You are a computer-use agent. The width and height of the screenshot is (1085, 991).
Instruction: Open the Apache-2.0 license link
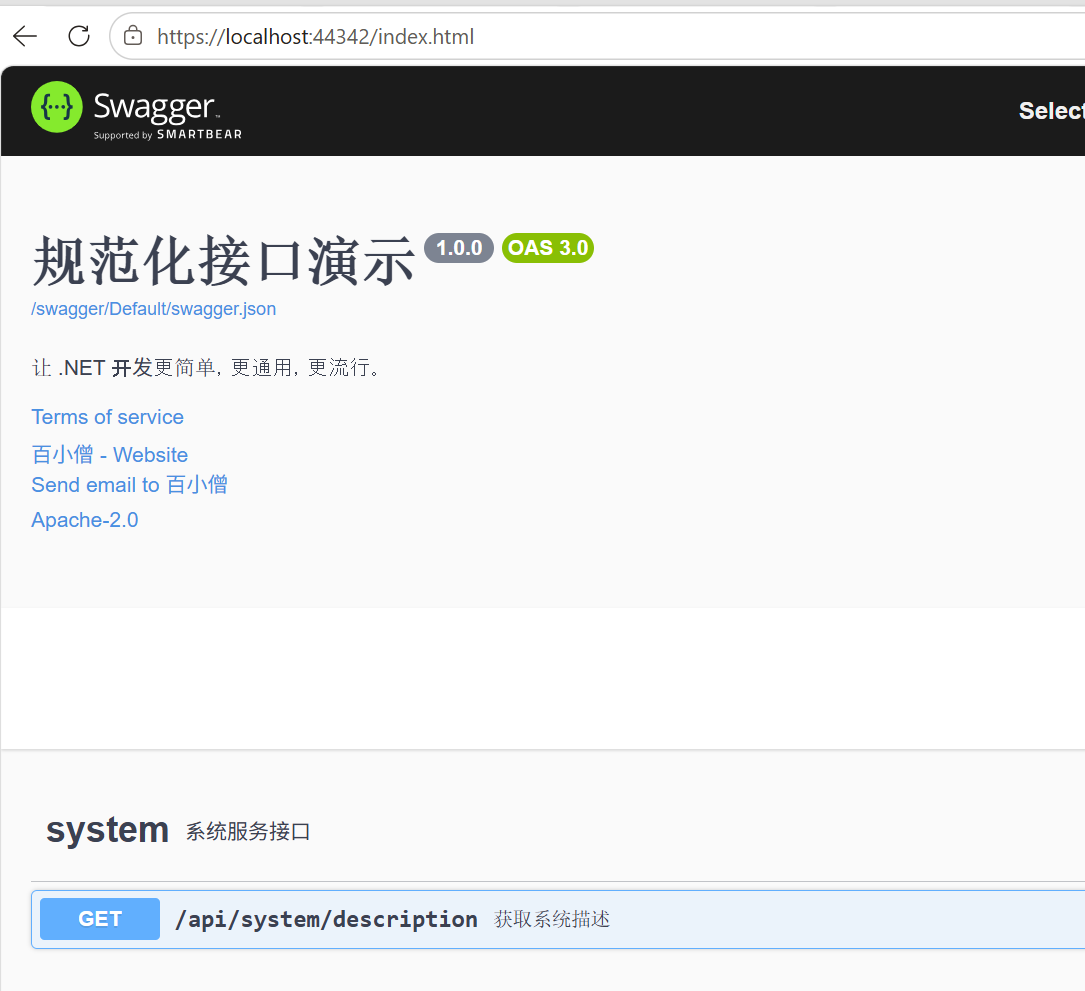pyautogui.click(x=84, y=520)
